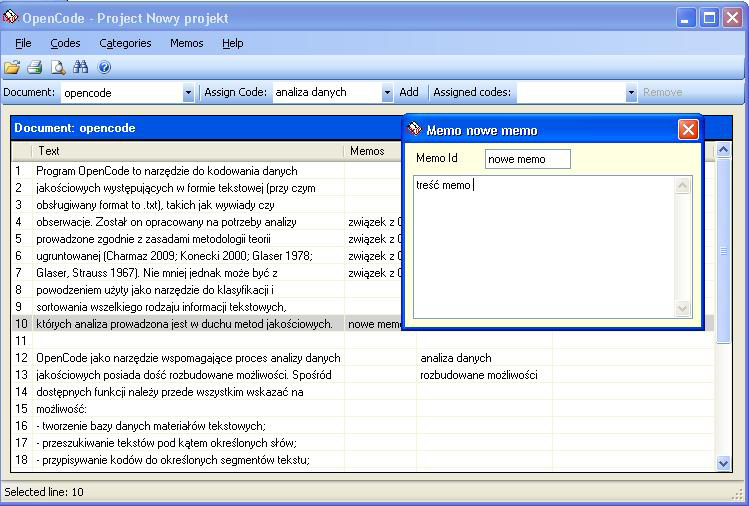Viewport: 749px width, 506px height.
Task: Click the Print toolbar icon
Action: (34, 67)
